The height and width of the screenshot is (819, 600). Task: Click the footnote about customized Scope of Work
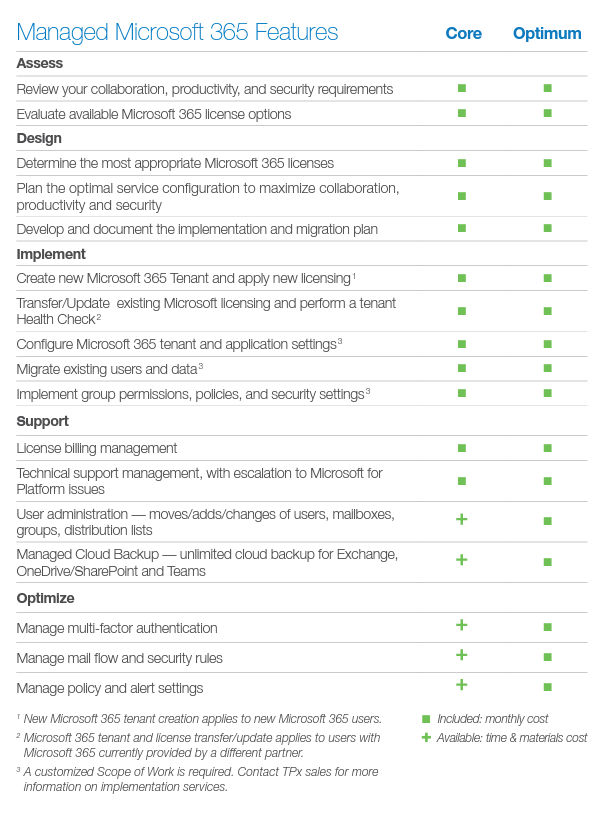coord(198,779)
